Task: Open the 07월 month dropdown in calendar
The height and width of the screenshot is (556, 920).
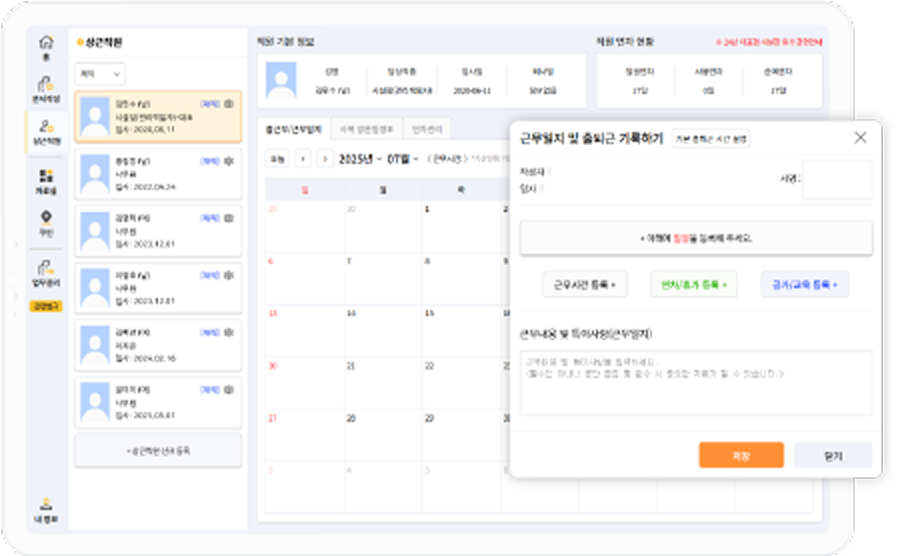Action: 404,159
